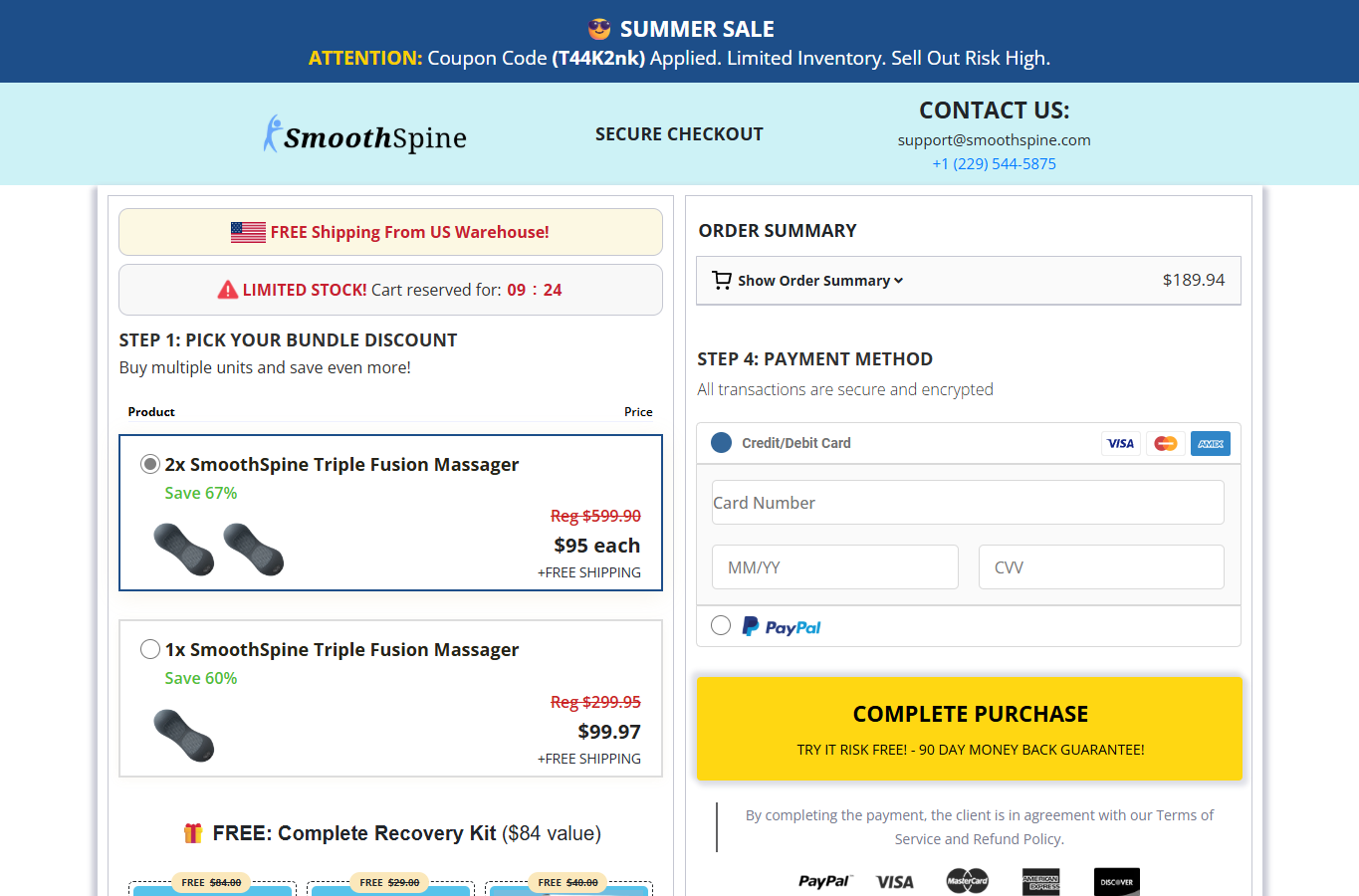Screen dimensions: 1359x896
Task: Click the "Save 67%" label
Action: (x=201, y=493)
